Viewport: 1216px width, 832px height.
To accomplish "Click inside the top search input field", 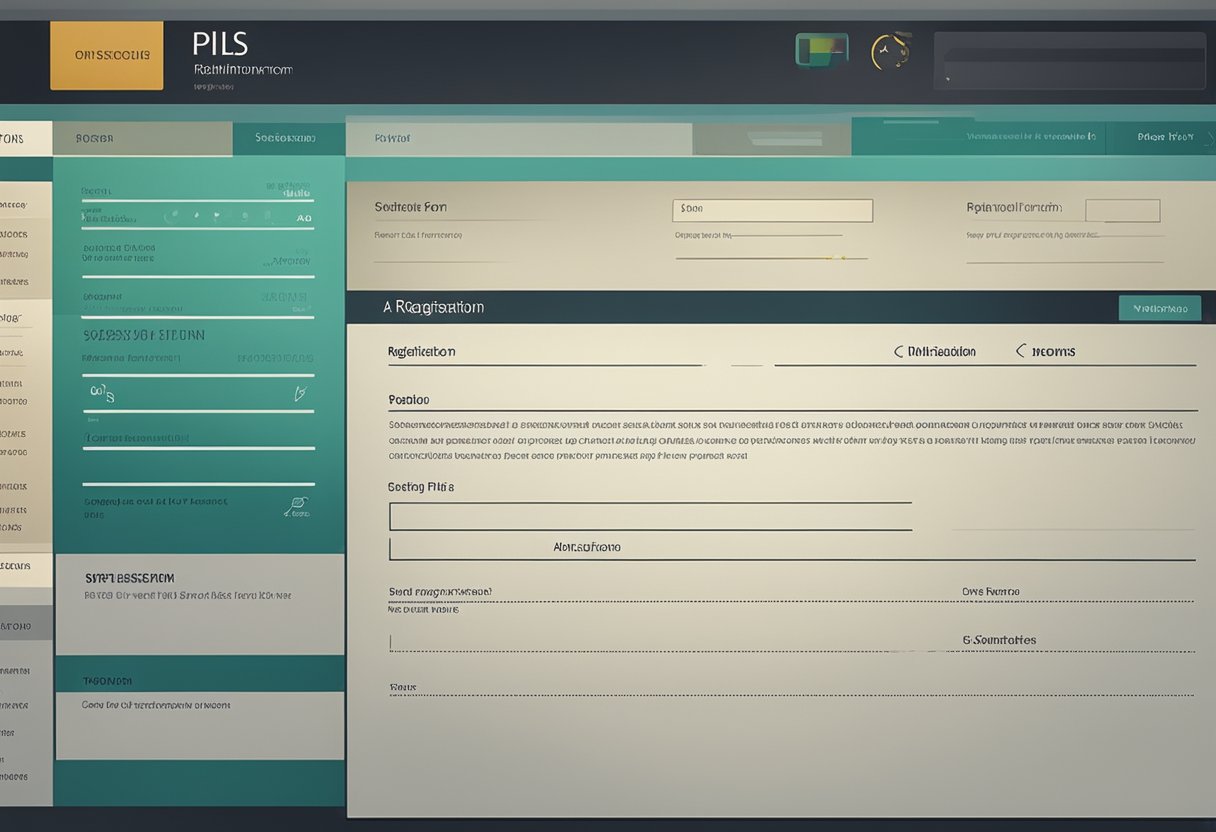I will (1069, 62).
